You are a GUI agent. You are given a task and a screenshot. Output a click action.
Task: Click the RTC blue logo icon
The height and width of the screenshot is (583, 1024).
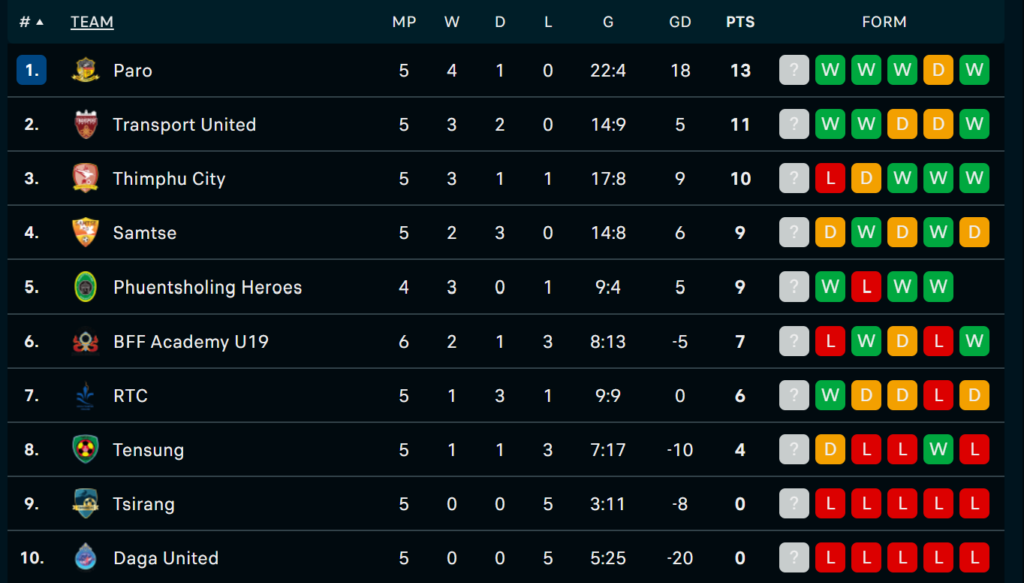[x=86, y=396]
